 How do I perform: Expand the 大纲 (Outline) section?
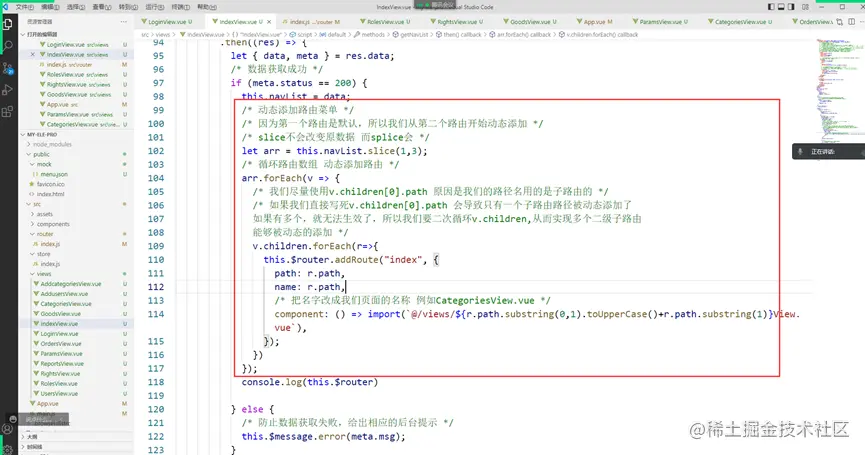76,436
